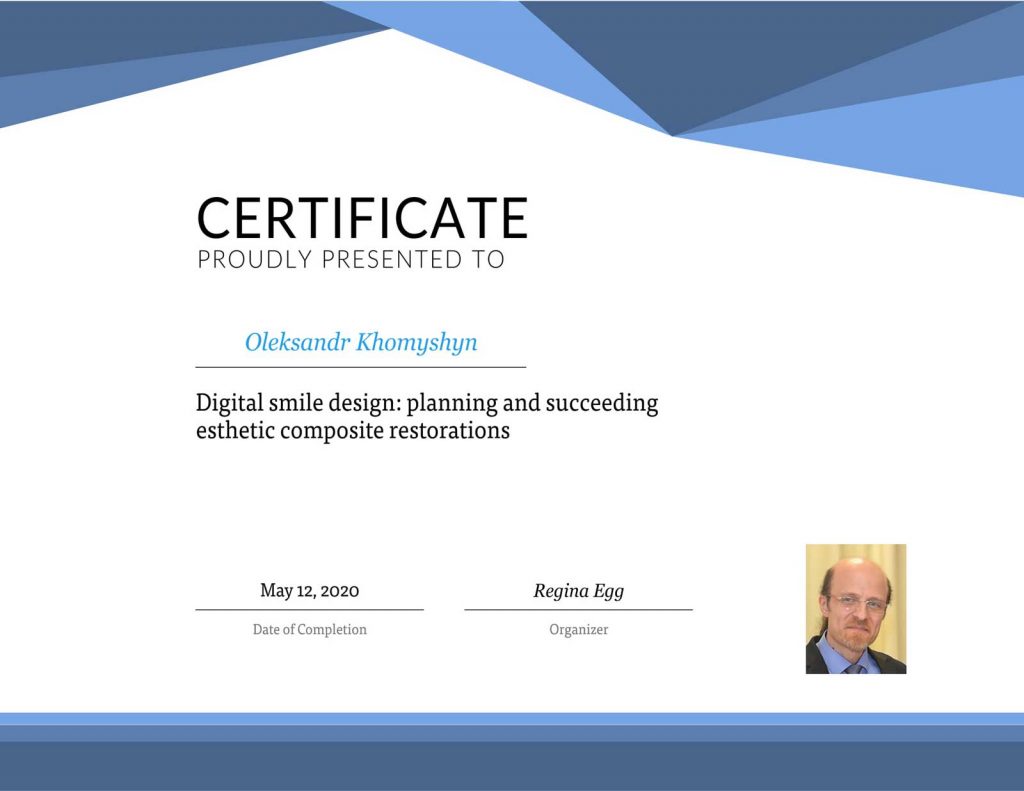Screen dimensions: 1024x791
Task: Click the dark blue footer band
Action: 512,766
